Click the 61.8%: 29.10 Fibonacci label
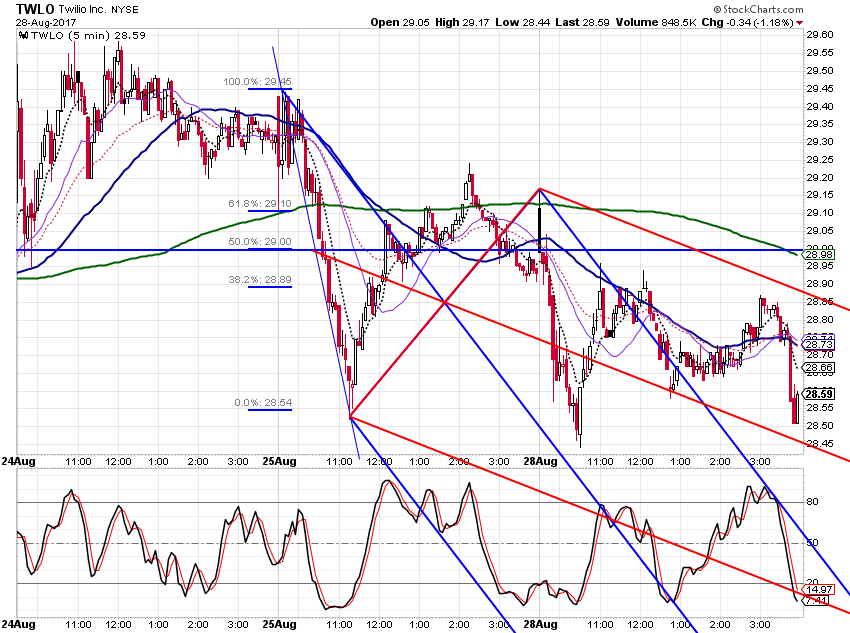This screenshot has height=633, width=850. click(x=260, y=204)
